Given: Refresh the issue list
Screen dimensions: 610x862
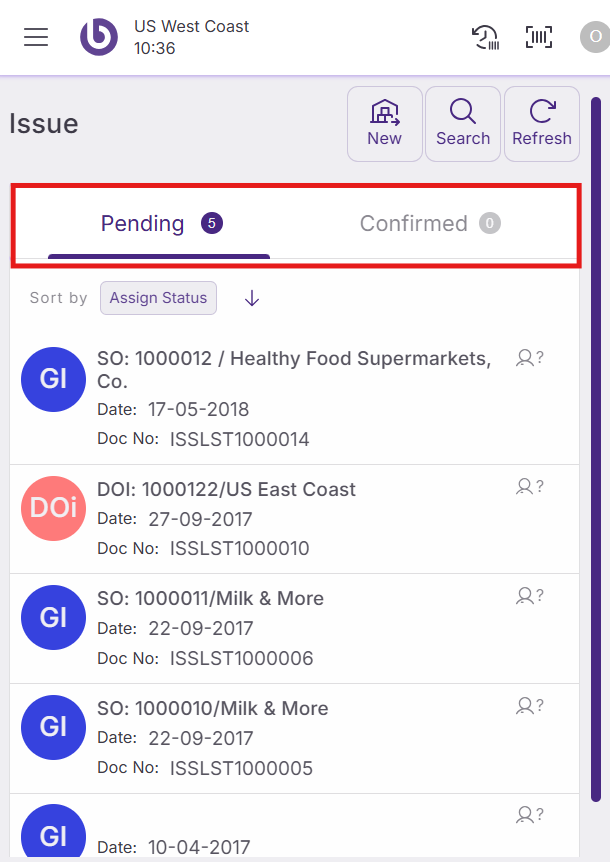Looking at the screenshot, I should point(541,124).
